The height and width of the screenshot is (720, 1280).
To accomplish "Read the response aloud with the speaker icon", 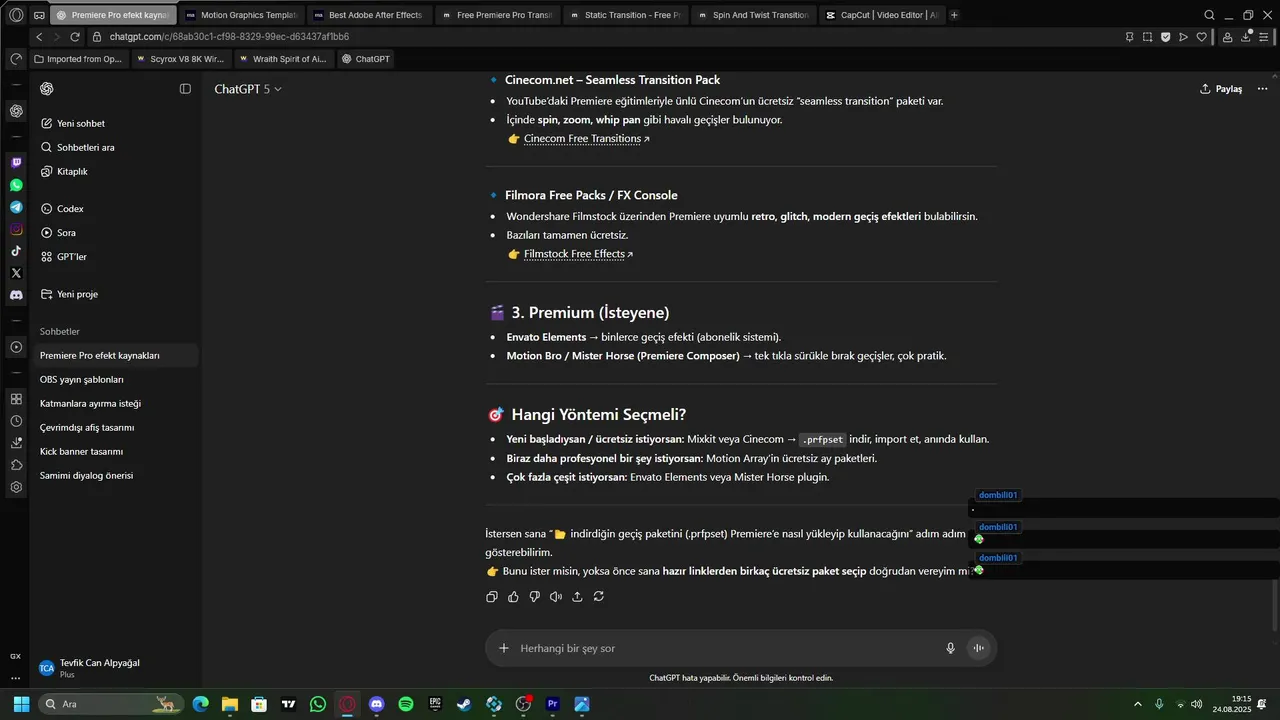I will pyautogui.click(x=556, y=597).
